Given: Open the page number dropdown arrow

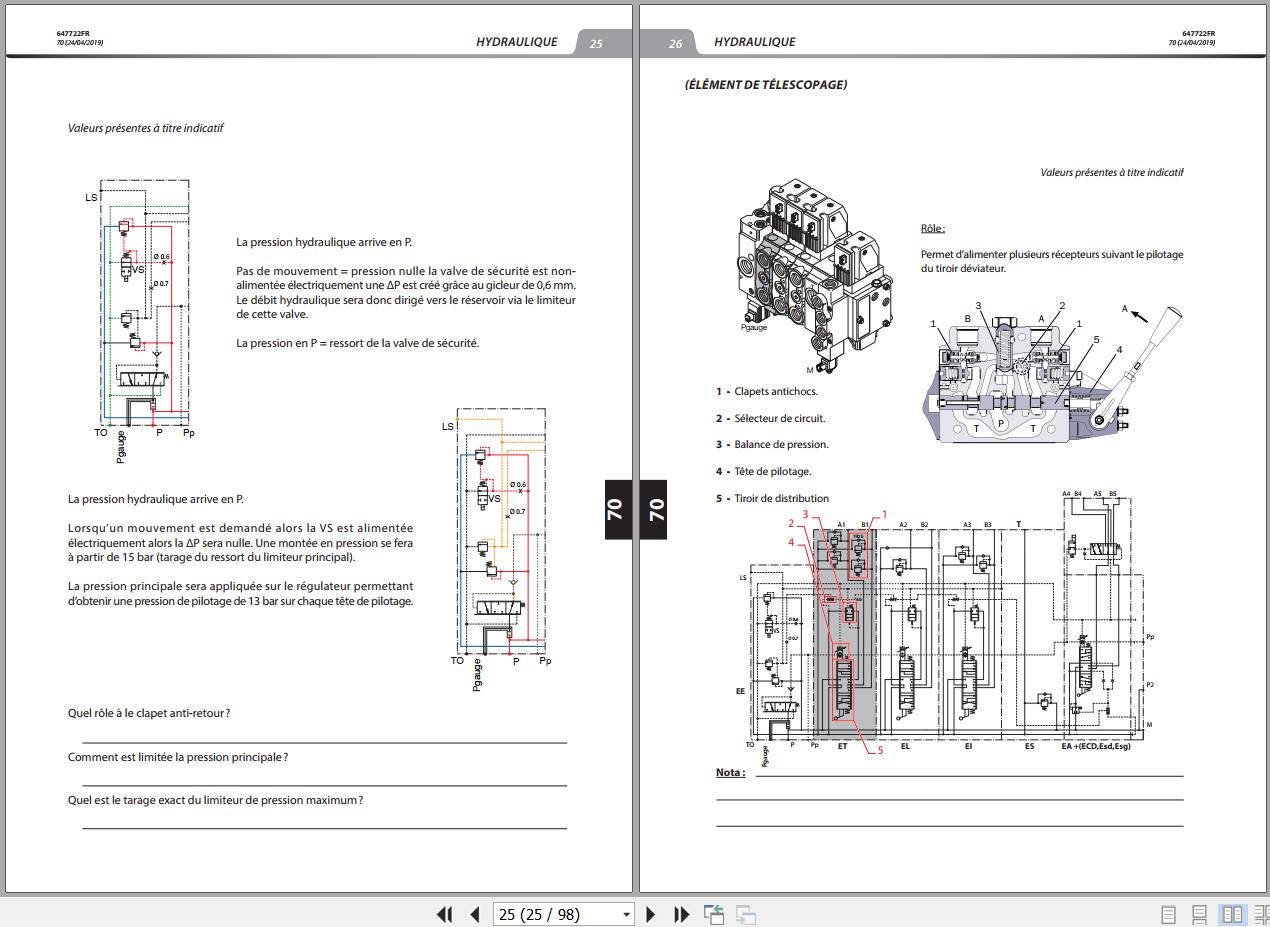Looking at the screenshot, I should pyautogui.click(x=626, y=914).
